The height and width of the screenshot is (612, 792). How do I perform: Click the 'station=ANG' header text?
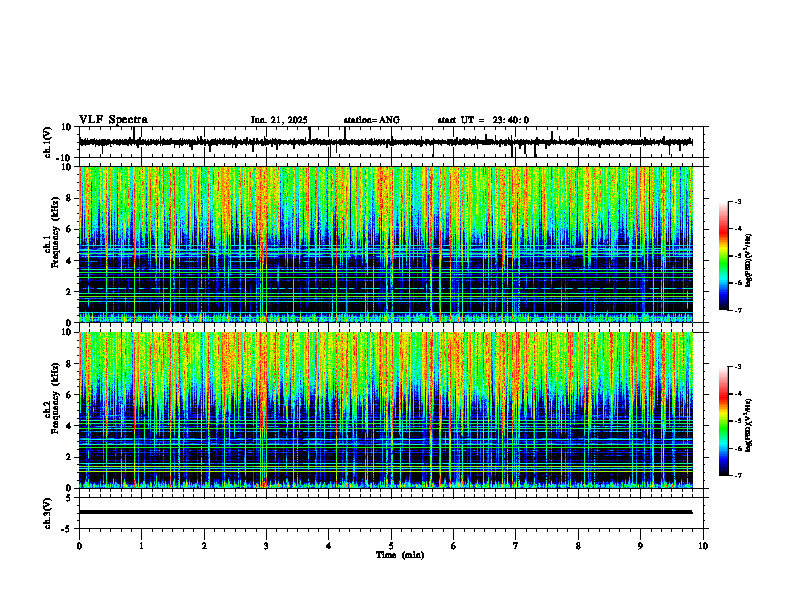[372, 120]
